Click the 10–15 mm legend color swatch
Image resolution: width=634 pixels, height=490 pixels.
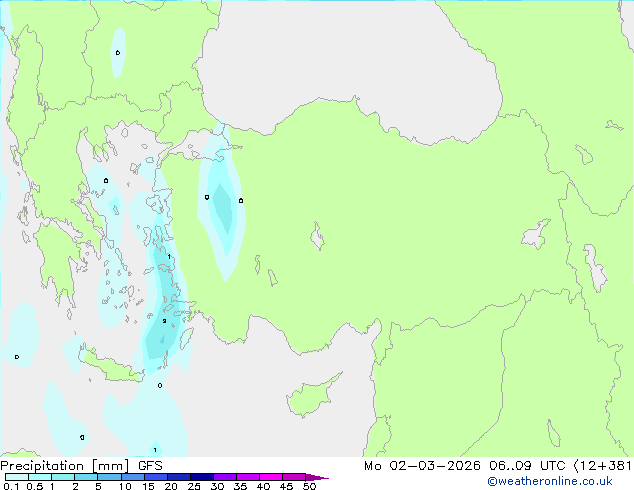133,477
